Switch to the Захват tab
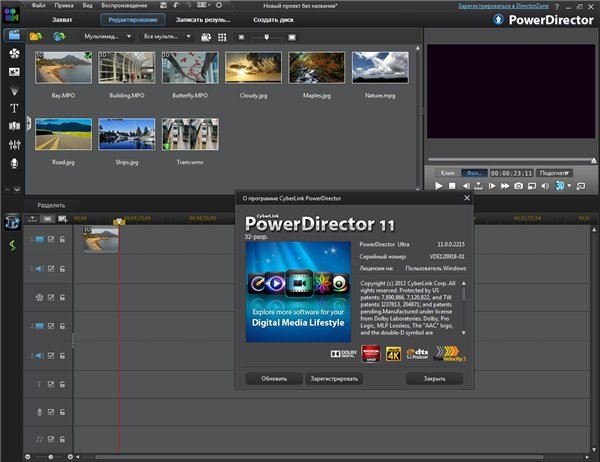The height and width of the screenshot is (462, 600). [x=62, y=20]
